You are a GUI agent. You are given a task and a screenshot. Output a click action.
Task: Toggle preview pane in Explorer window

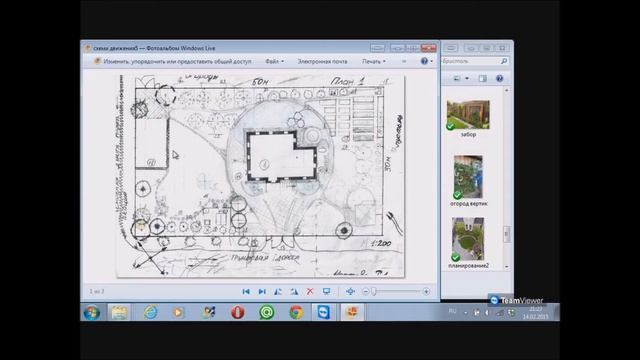(482, 78)
